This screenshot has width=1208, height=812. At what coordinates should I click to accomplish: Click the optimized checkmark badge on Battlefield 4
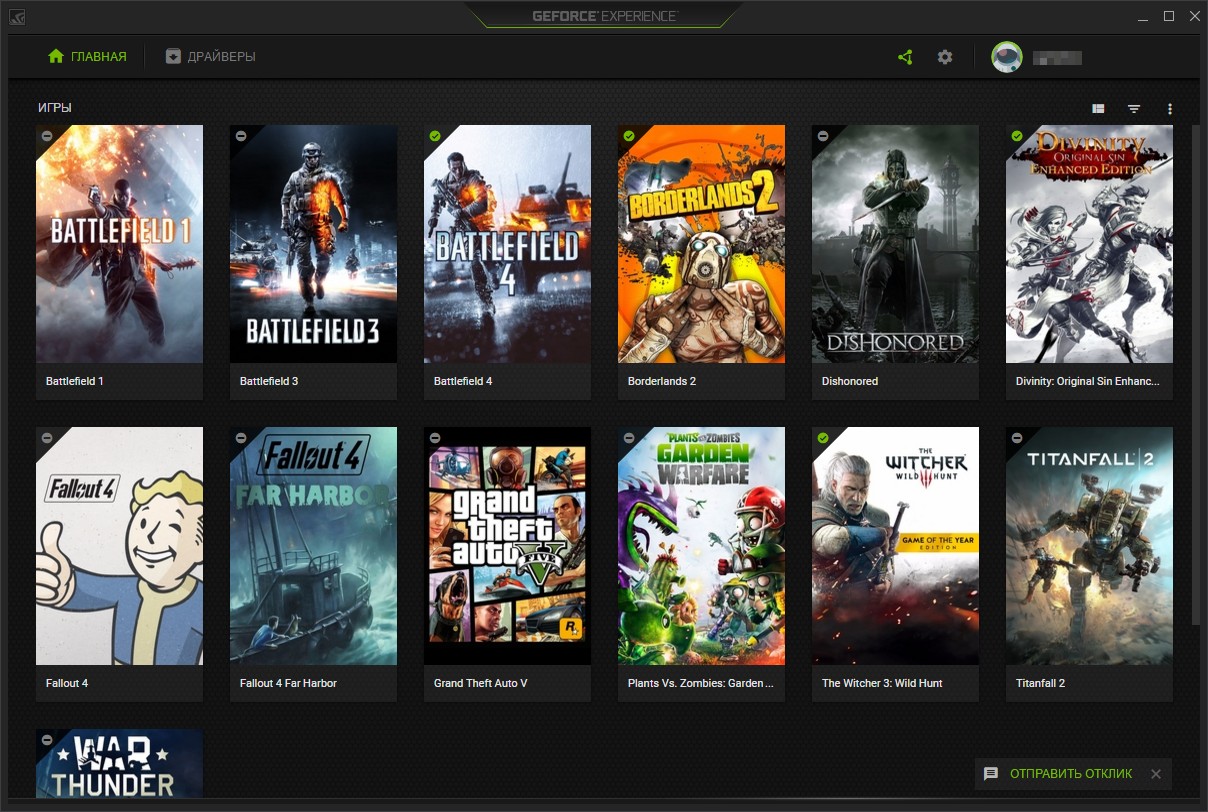coord(435,136)
